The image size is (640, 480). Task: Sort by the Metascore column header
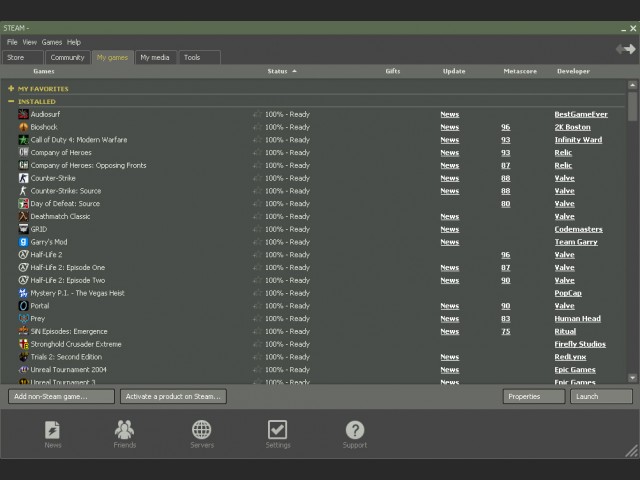pyautogui.click(x=520, y=71)
